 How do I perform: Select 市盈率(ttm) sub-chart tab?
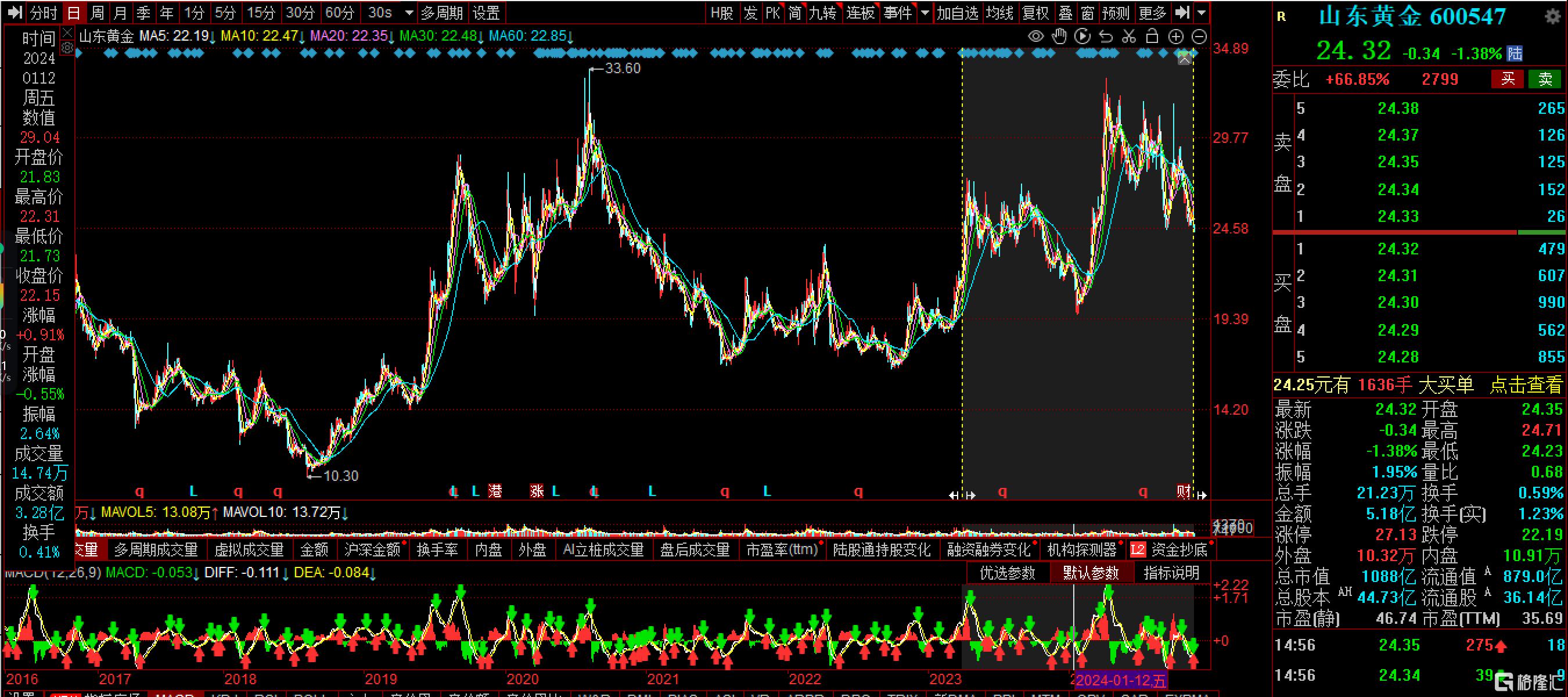point(782,549)
